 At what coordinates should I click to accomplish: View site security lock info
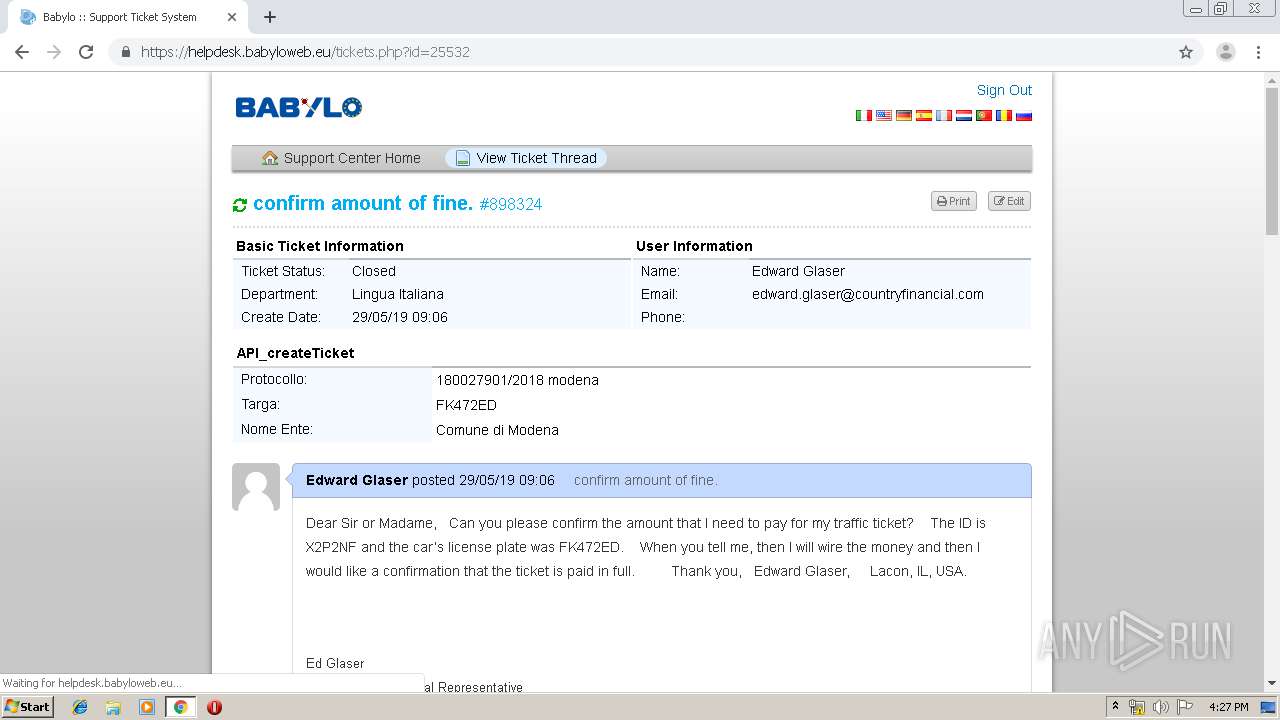pyautogui.click(x=126, y=52)
